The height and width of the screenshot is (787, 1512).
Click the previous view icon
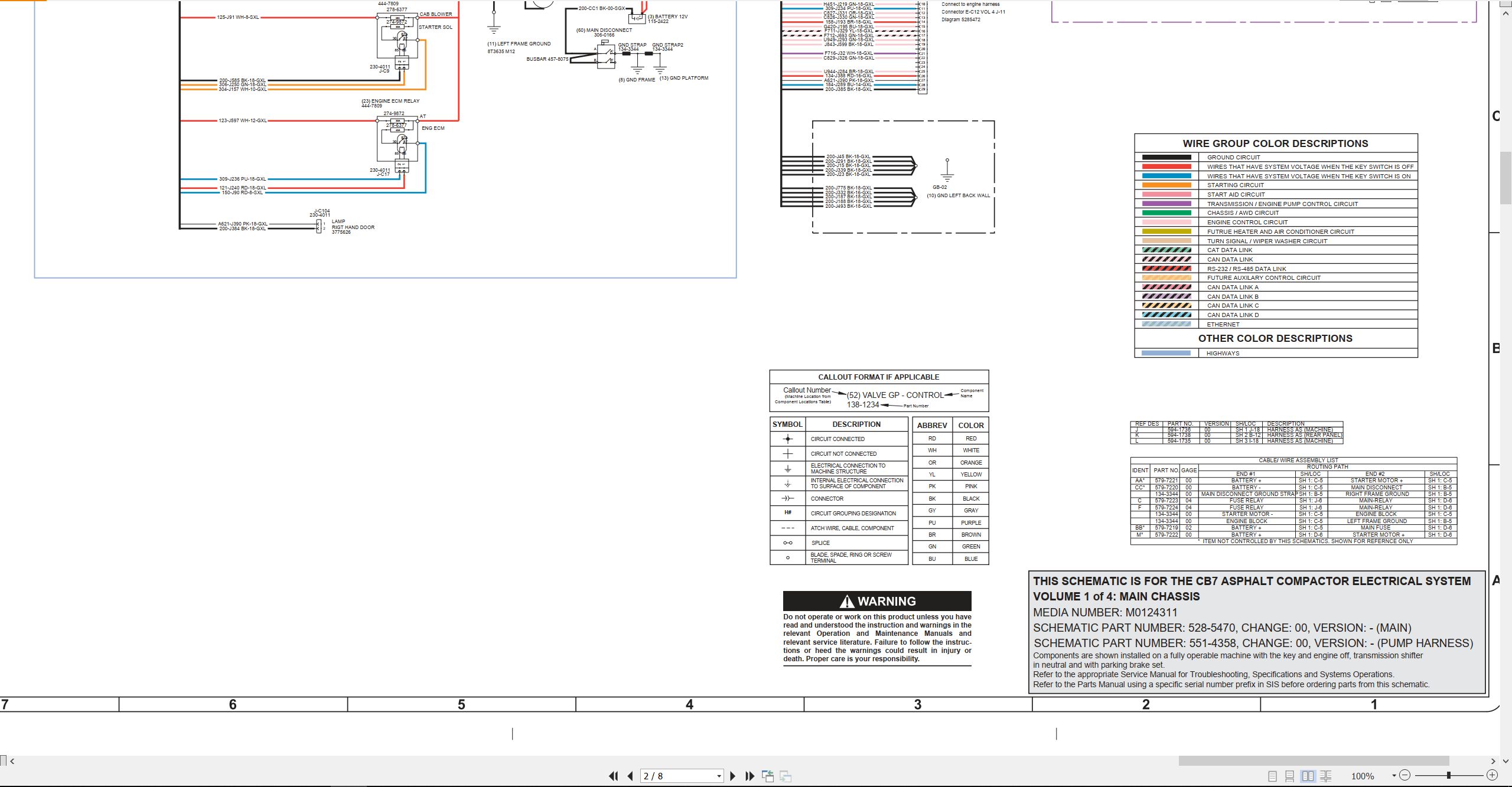(768, 776)
